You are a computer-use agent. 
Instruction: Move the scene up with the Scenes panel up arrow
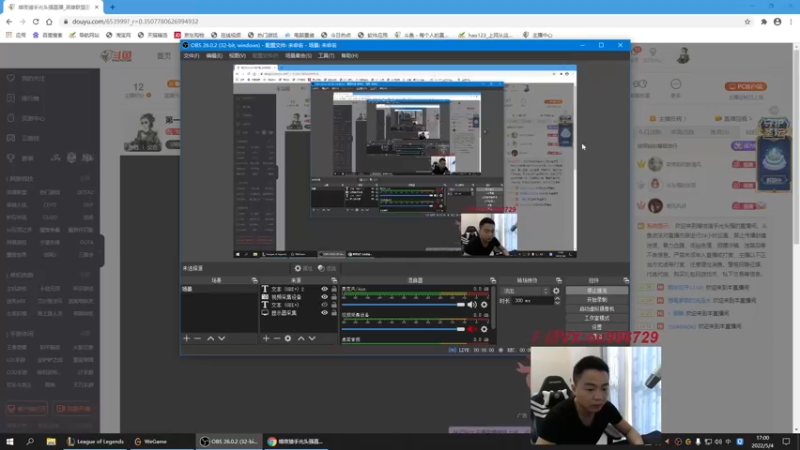tap(210, 338)
